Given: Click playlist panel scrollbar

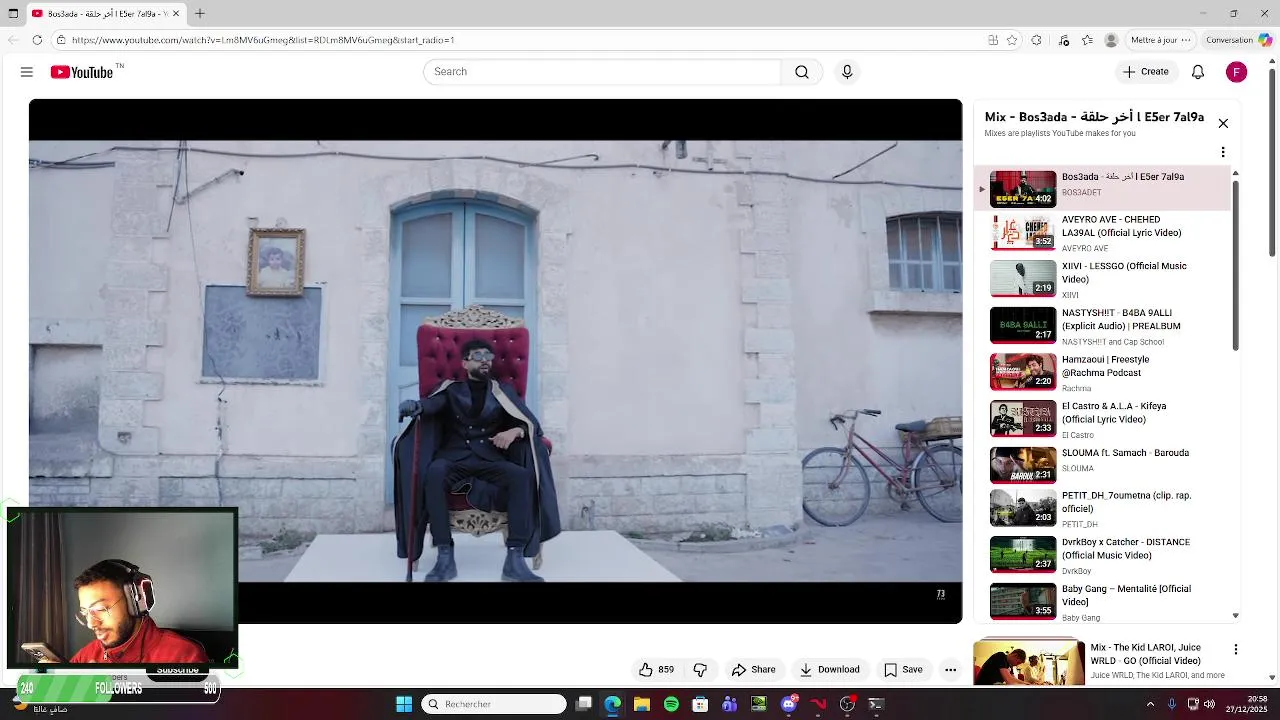Looking at the screenshot, I should pyautogui.click(x=1235, y=265).
